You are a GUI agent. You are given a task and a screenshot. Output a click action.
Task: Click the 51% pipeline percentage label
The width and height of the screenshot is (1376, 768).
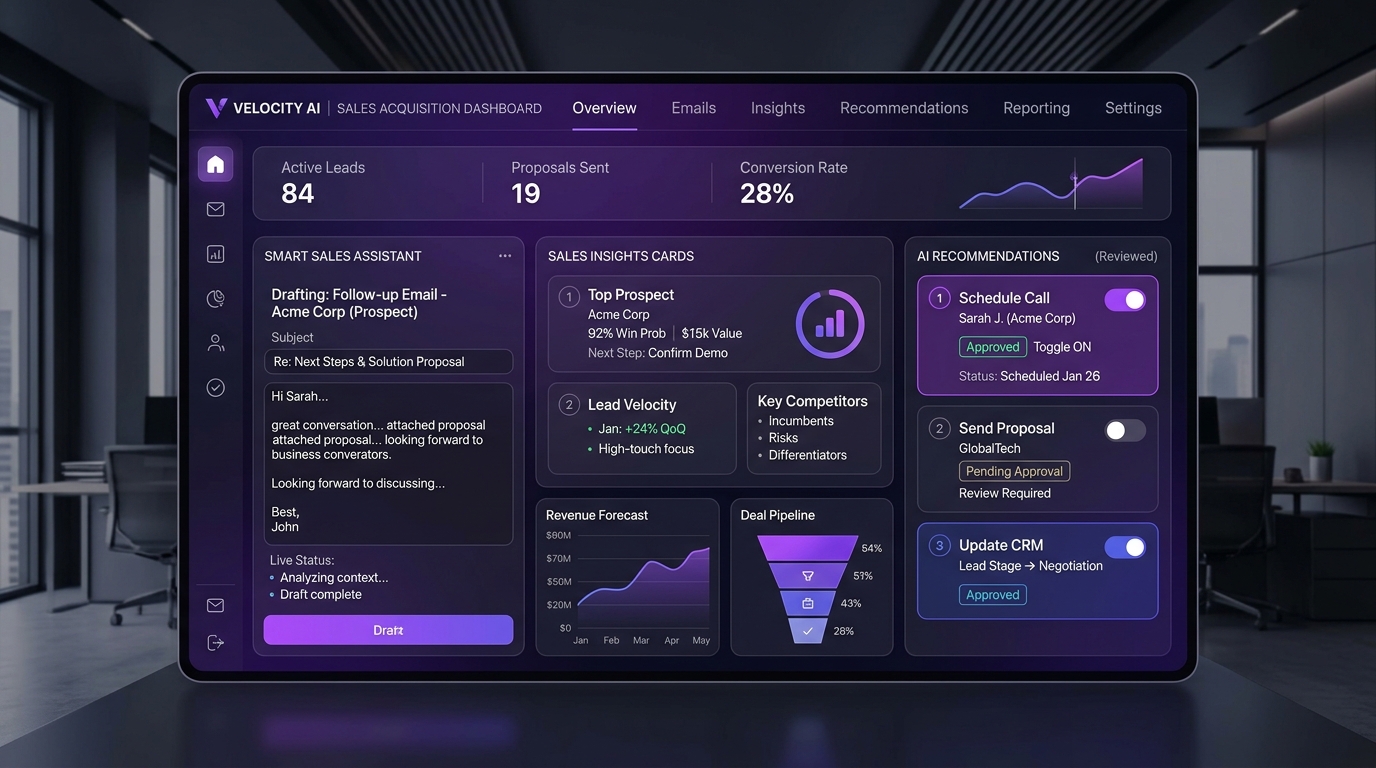point(863,576)
